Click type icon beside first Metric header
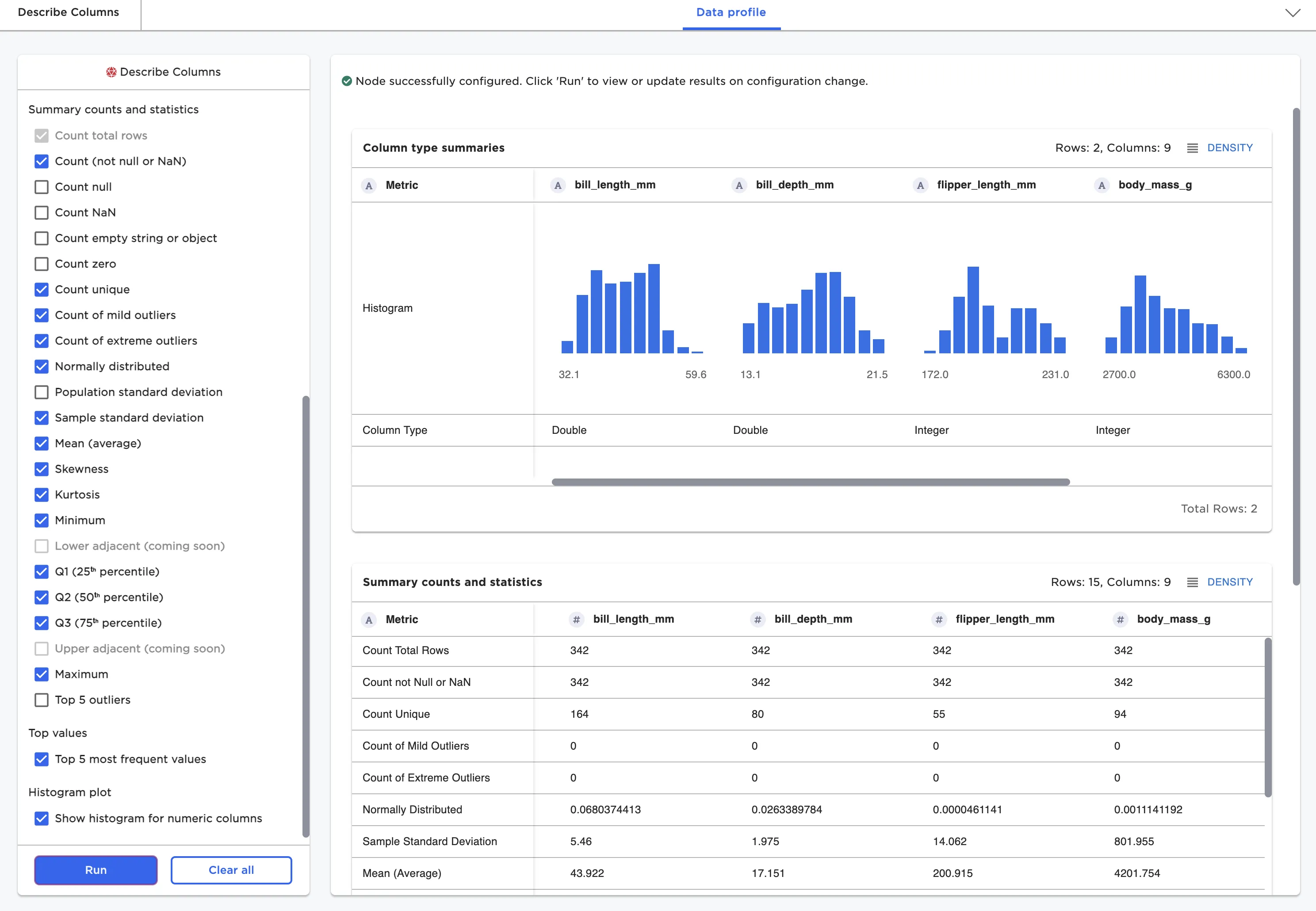This screenshot has height=911, width=1316. (369, 185)
